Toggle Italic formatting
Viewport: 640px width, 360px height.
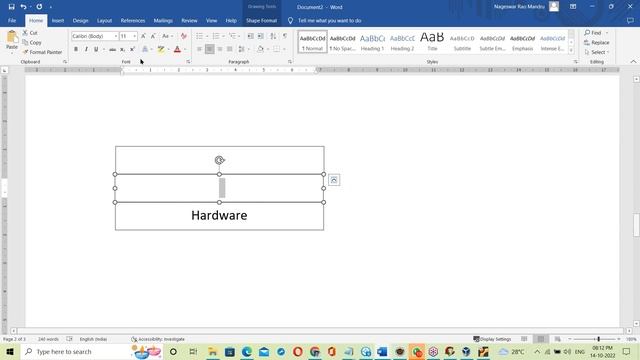tap(86, 49)
